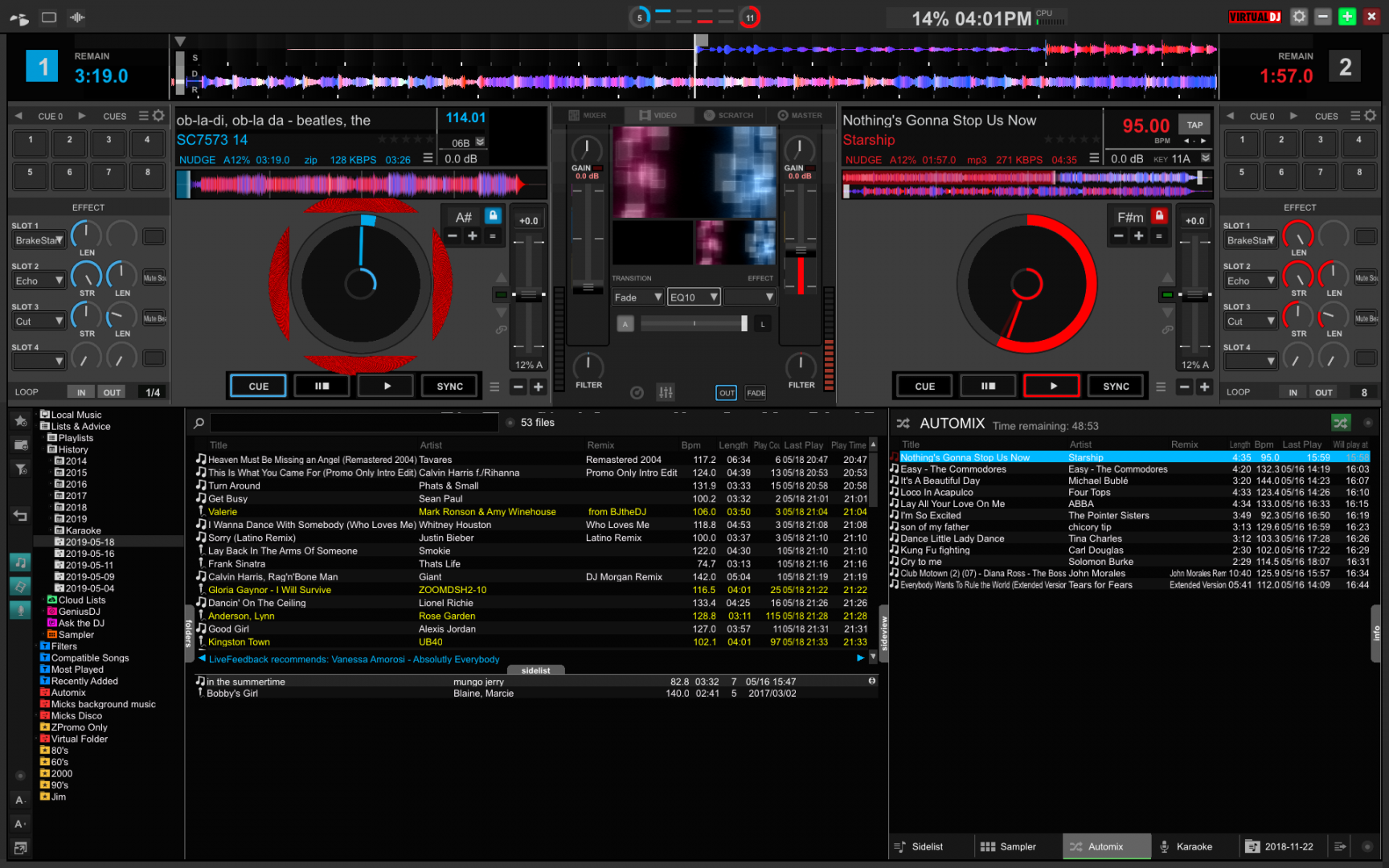Click the favorites star icon in sidebar
Screen dimensions: 1389x868
(21, 421)
